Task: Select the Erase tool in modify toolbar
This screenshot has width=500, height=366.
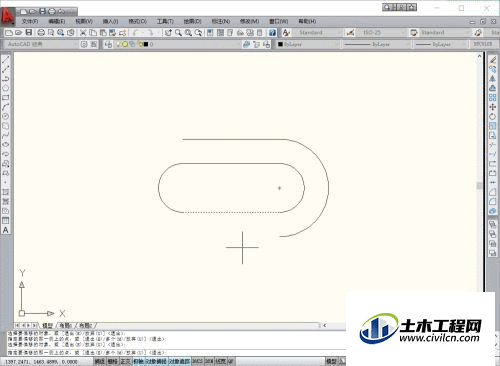Action: [493, 60]
